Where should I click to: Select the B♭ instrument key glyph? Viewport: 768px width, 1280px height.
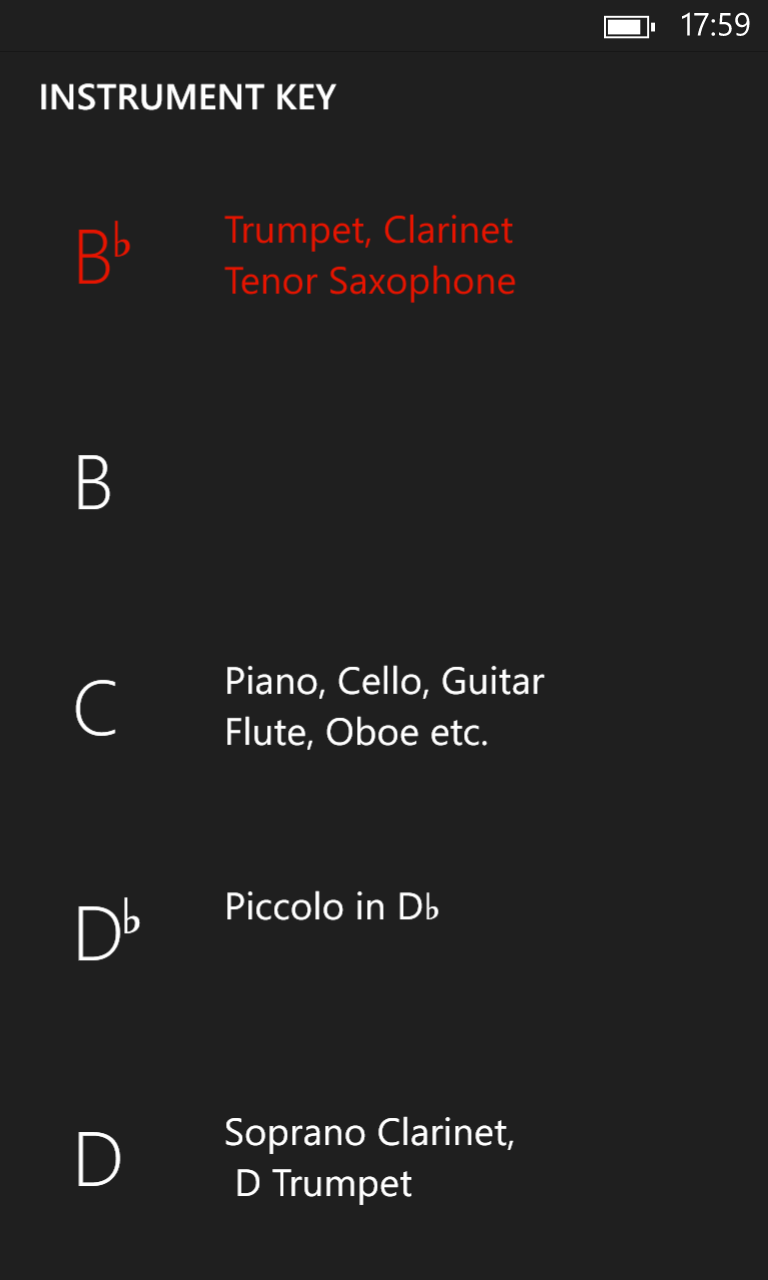(103, 257)
